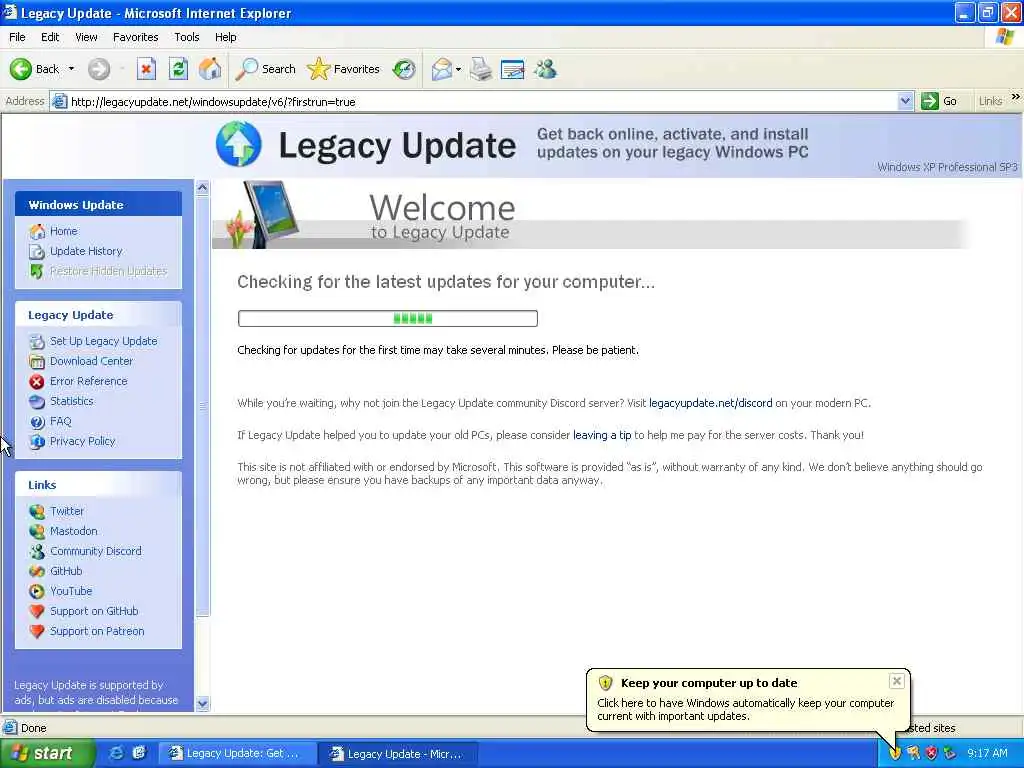
Task: Open Update History in the sidebar
Action: click(86, 251)
